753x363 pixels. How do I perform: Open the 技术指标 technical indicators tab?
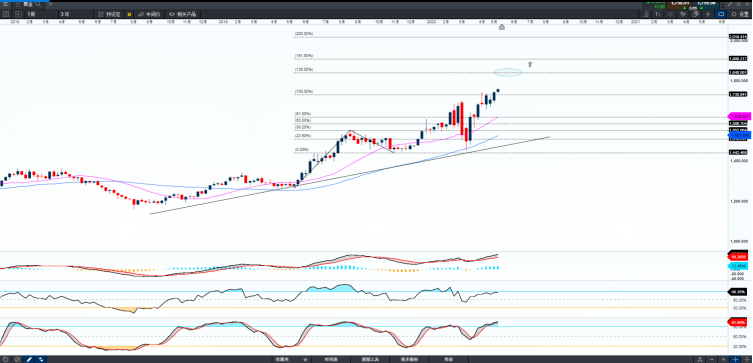point(410,359)
